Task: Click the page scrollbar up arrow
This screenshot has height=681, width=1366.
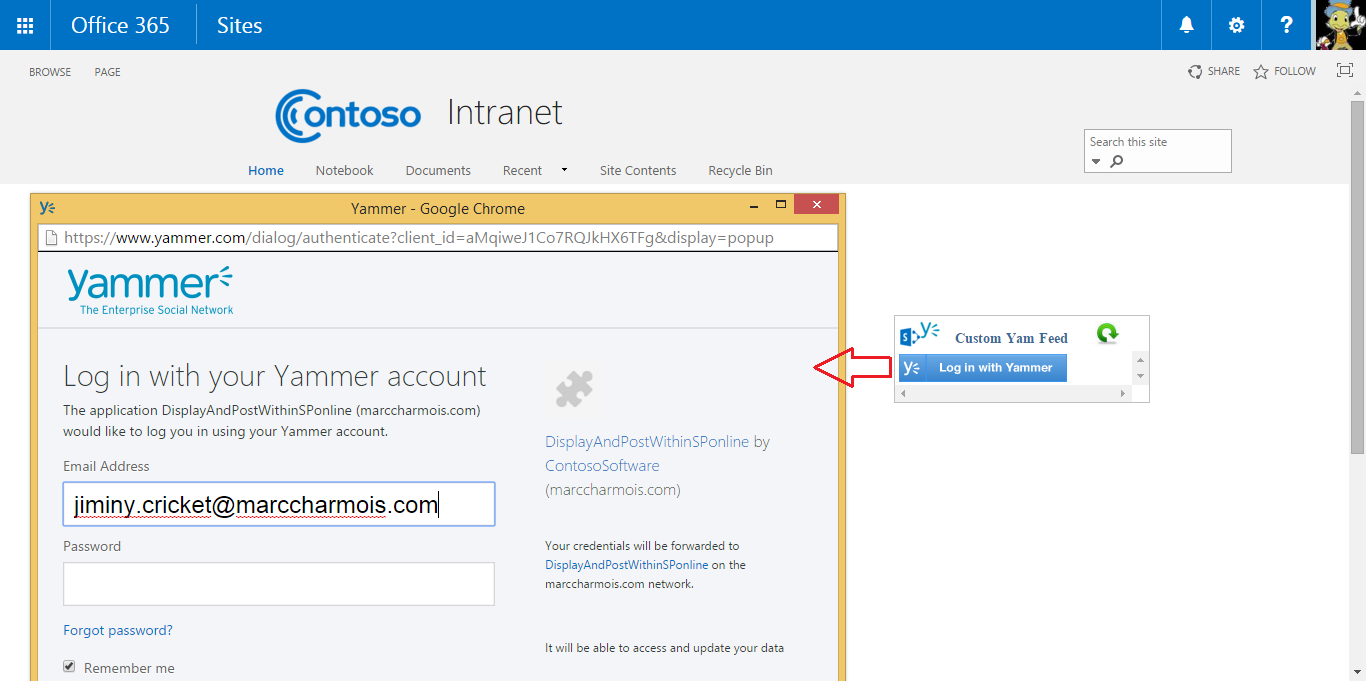Action: click(1357, 92)
